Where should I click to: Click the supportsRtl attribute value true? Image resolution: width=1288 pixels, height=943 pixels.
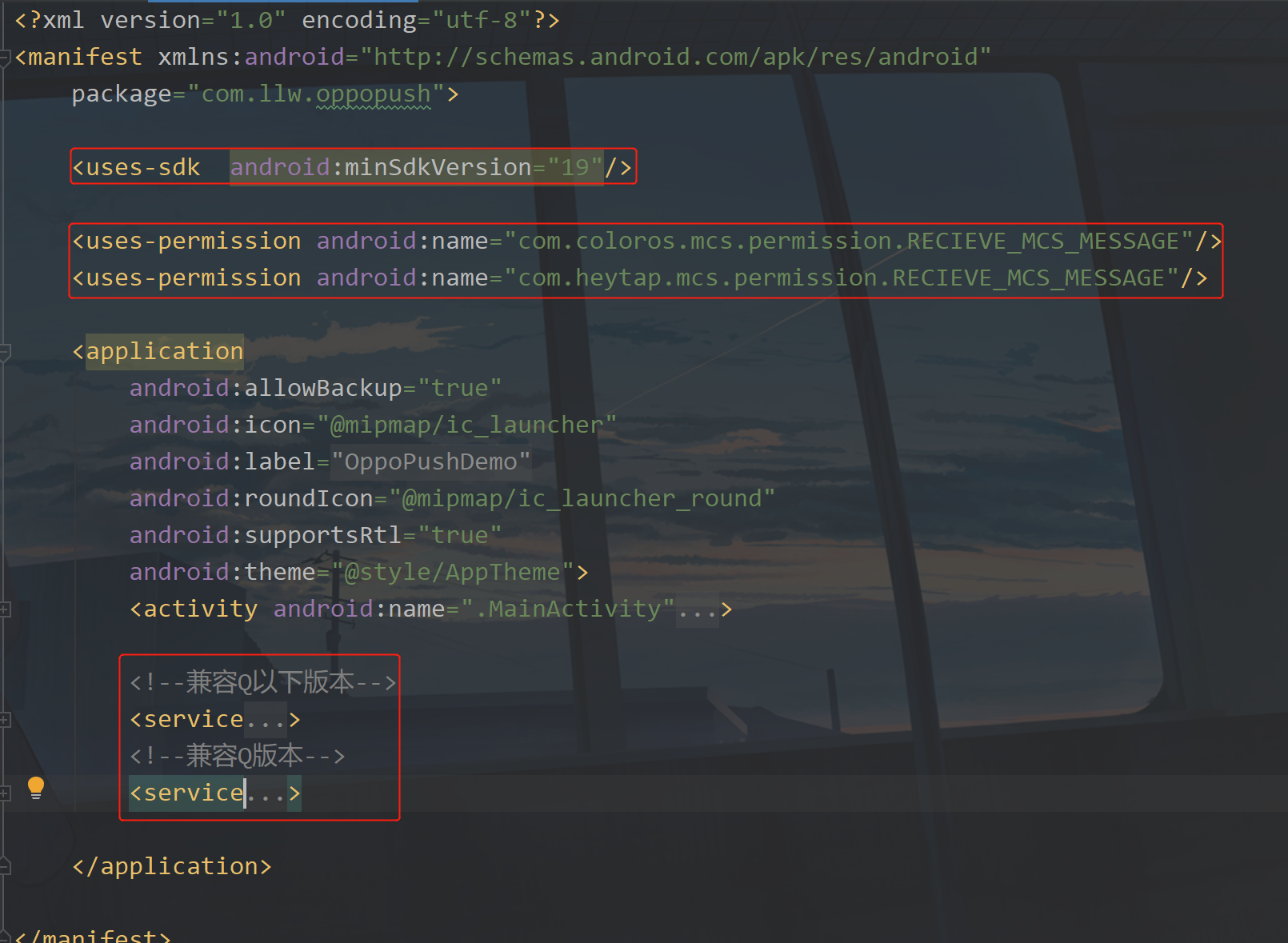pyautogui.click(x=460, y=536)
